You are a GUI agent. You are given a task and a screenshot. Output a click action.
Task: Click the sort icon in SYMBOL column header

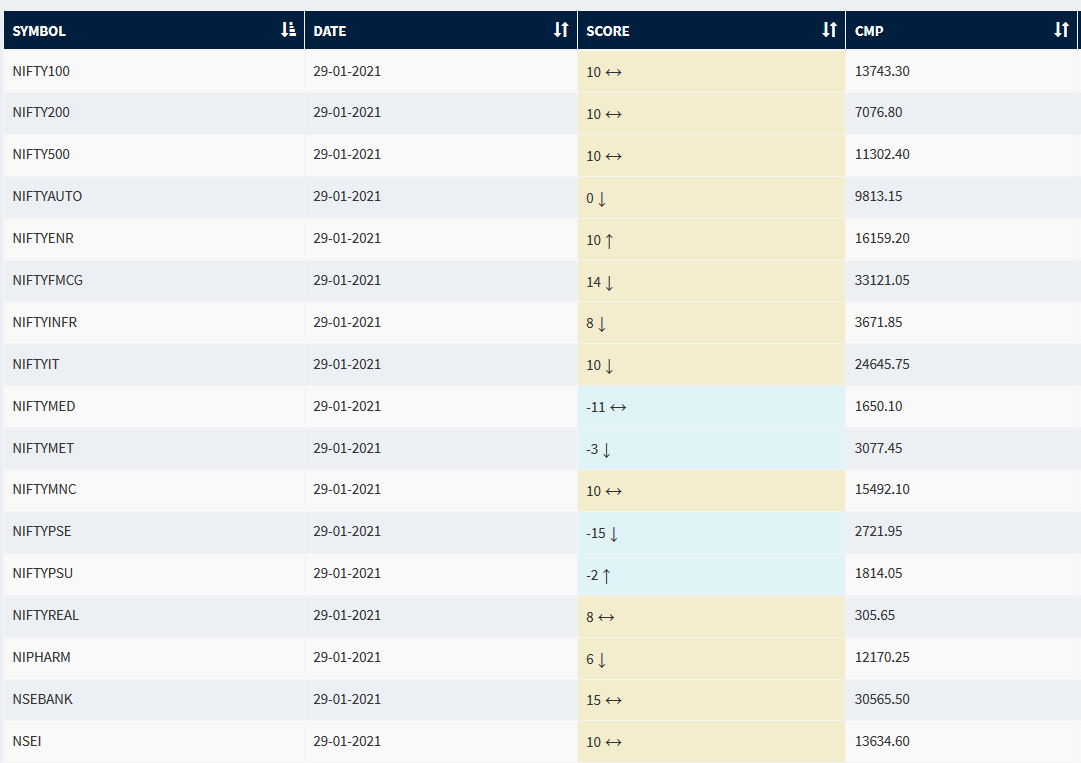click(288, 30)
